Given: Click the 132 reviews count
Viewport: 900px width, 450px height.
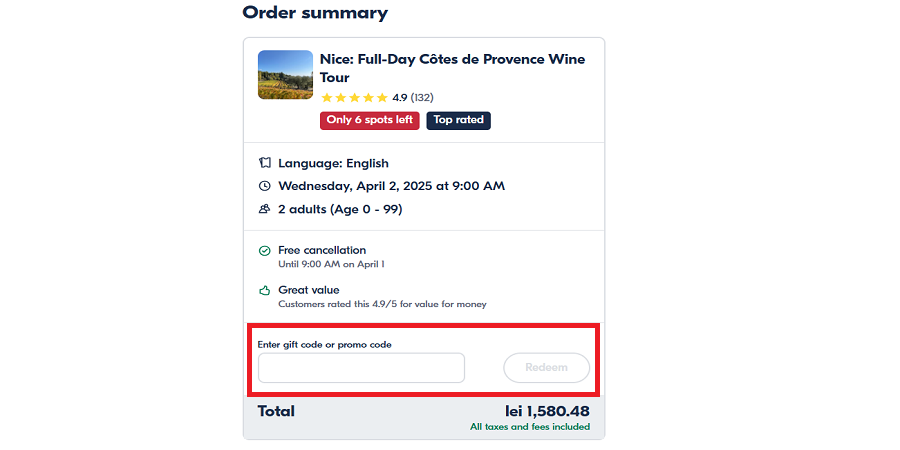Looking at the screenshot, I should point(422,98).
